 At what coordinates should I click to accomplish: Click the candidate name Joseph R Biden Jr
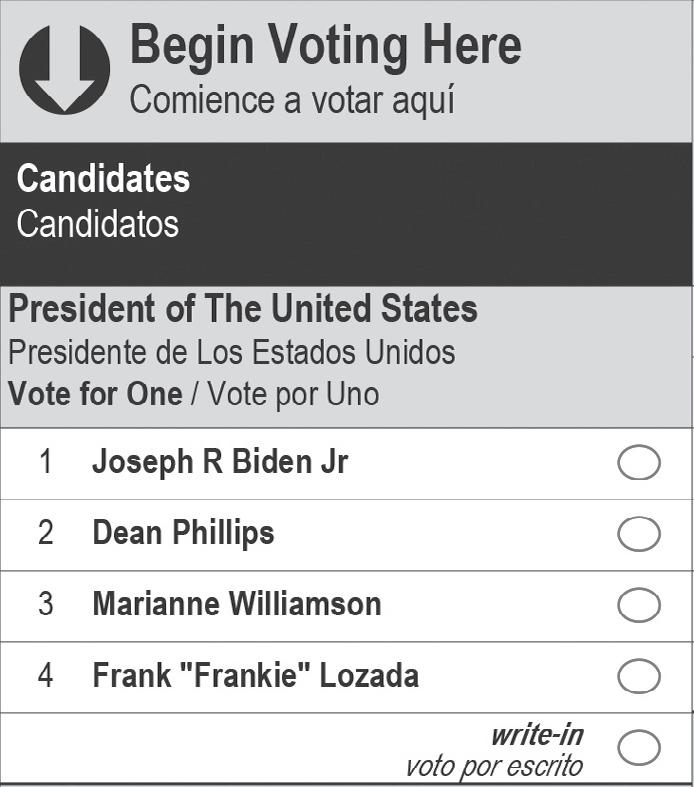click(x=220, y=463)
